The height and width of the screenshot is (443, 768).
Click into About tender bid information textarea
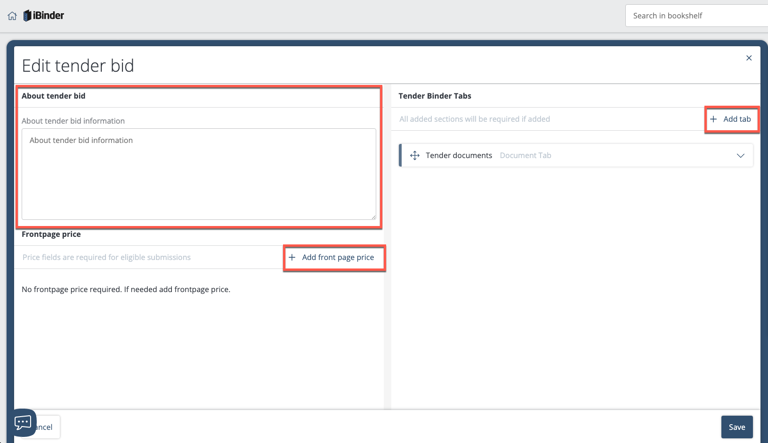pyautogui.click(x=198, y=175)
